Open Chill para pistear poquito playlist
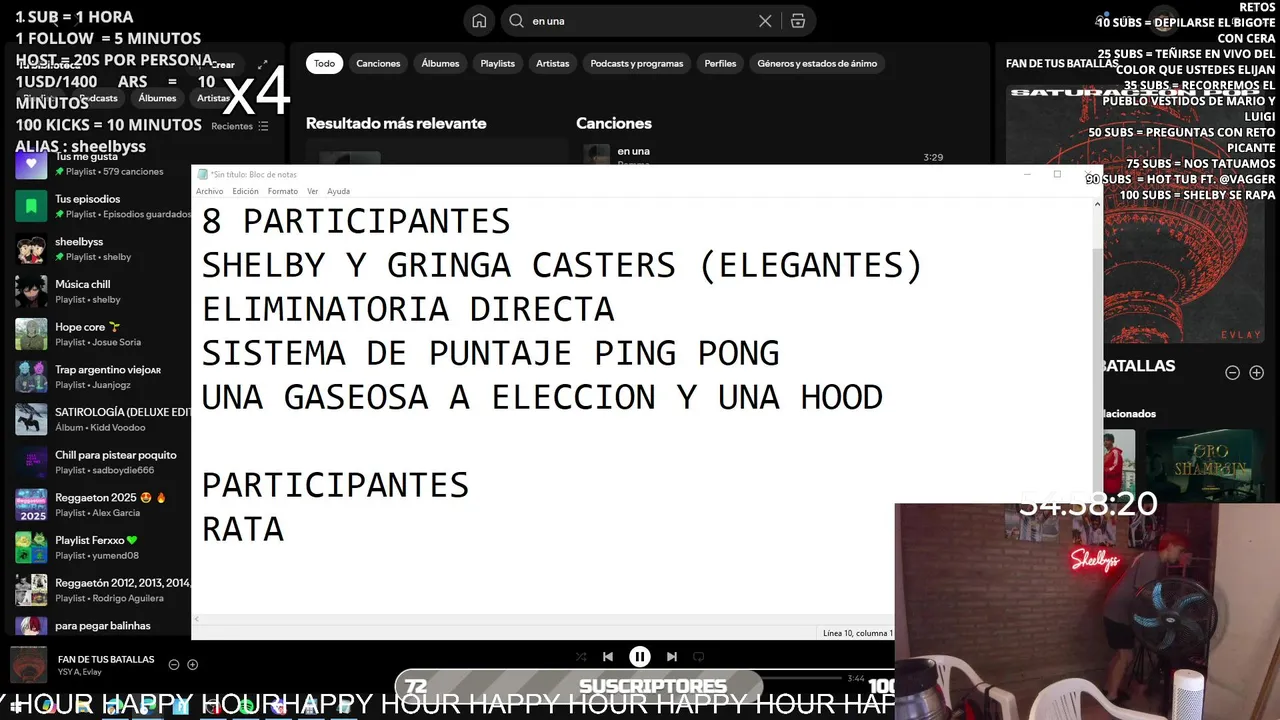The height and width of the screenshot is (720, 1280). tap(102, 462)
